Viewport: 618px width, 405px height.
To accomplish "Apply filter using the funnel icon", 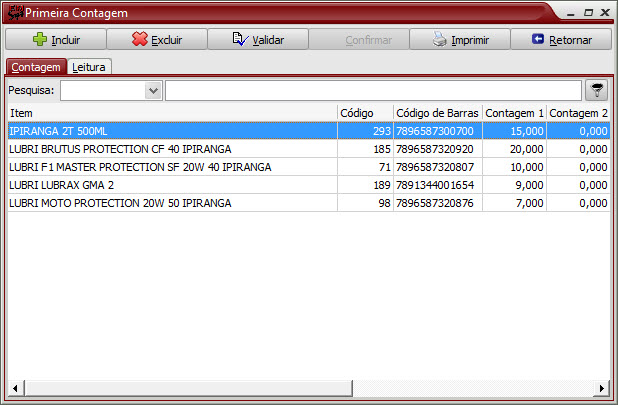I will (x=597, y=90).
